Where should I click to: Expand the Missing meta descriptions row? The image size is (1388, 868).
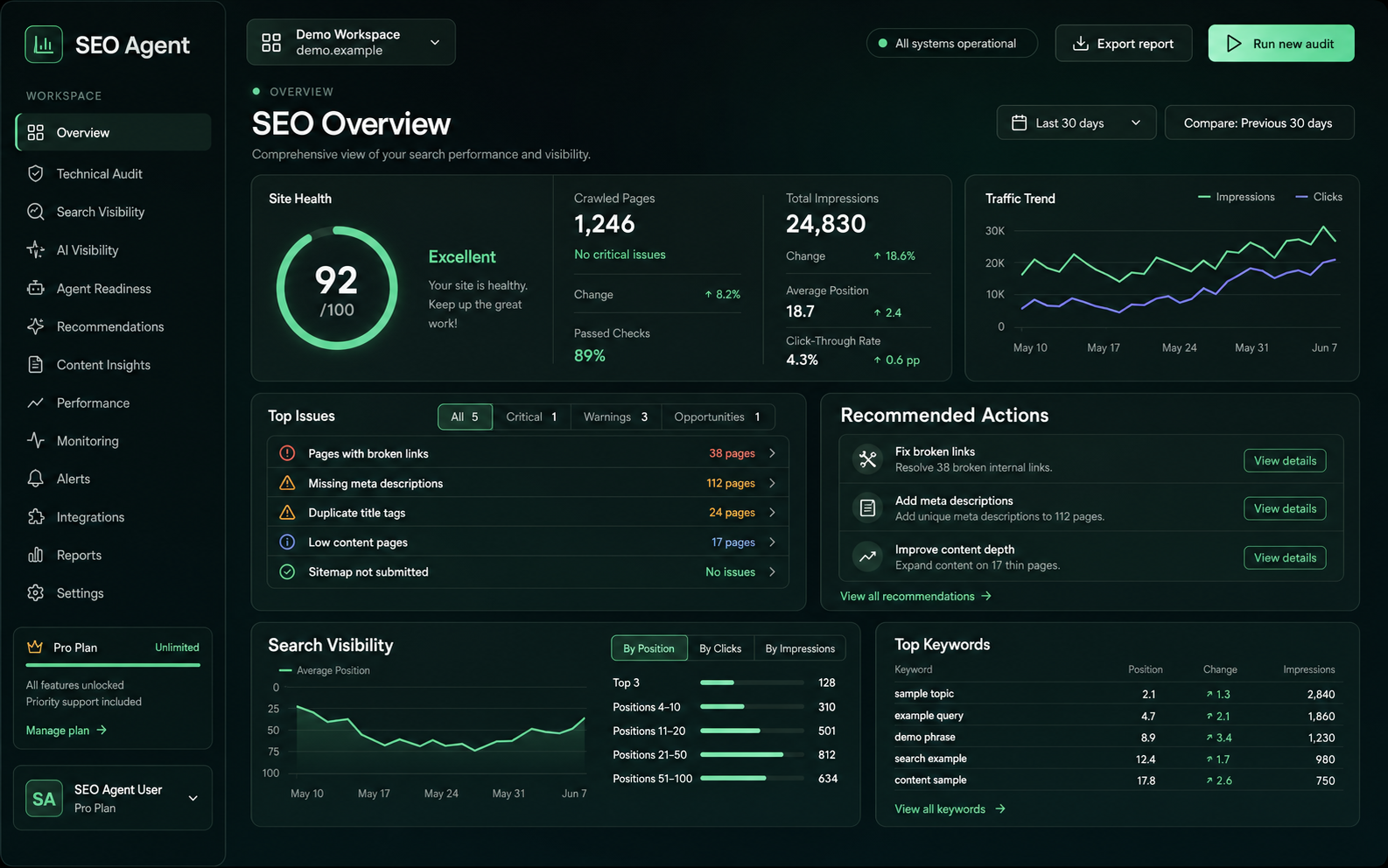(528, 483)
